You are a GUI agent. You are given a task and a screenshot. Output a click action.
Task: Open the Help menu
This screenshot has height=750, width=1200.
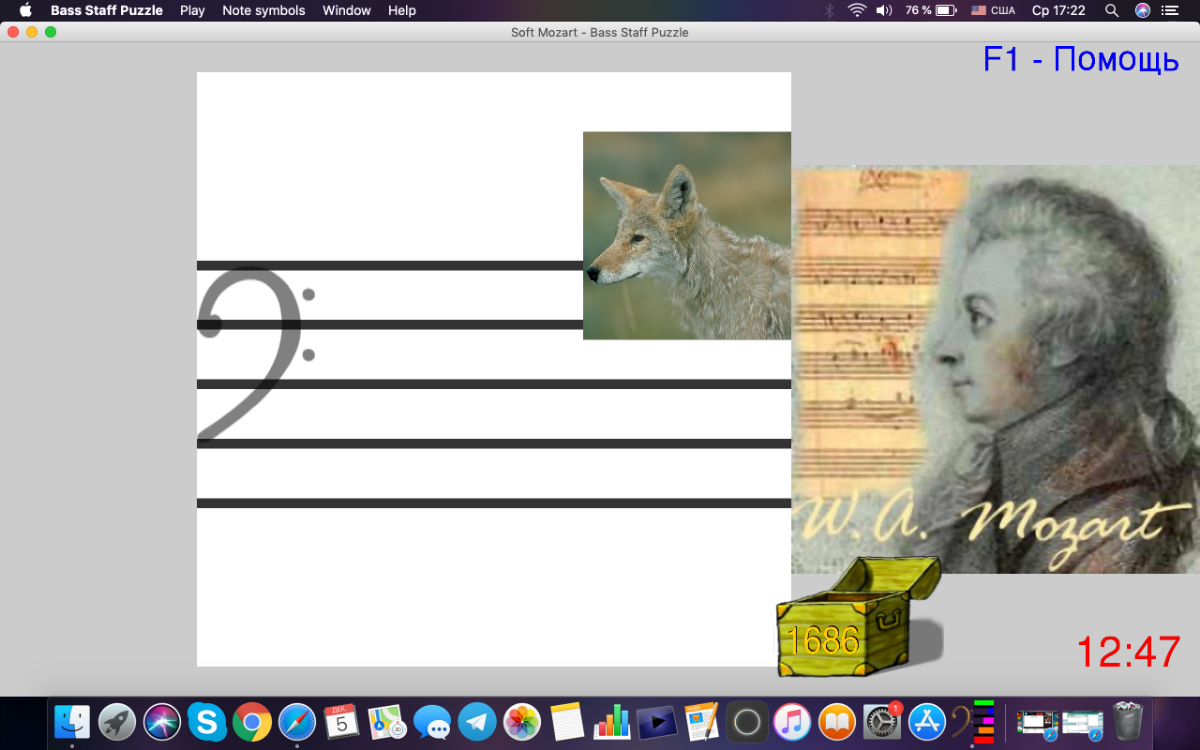tap(402, 10)
